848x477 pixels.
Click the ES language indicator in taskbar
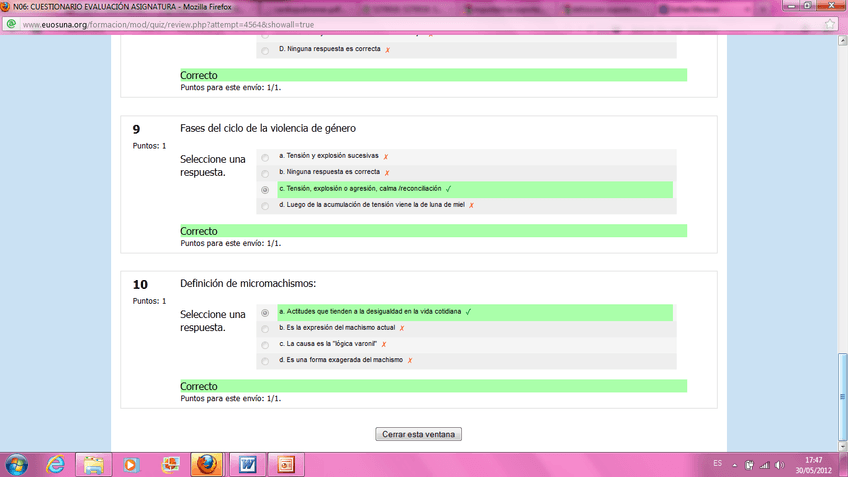[717, 464]
